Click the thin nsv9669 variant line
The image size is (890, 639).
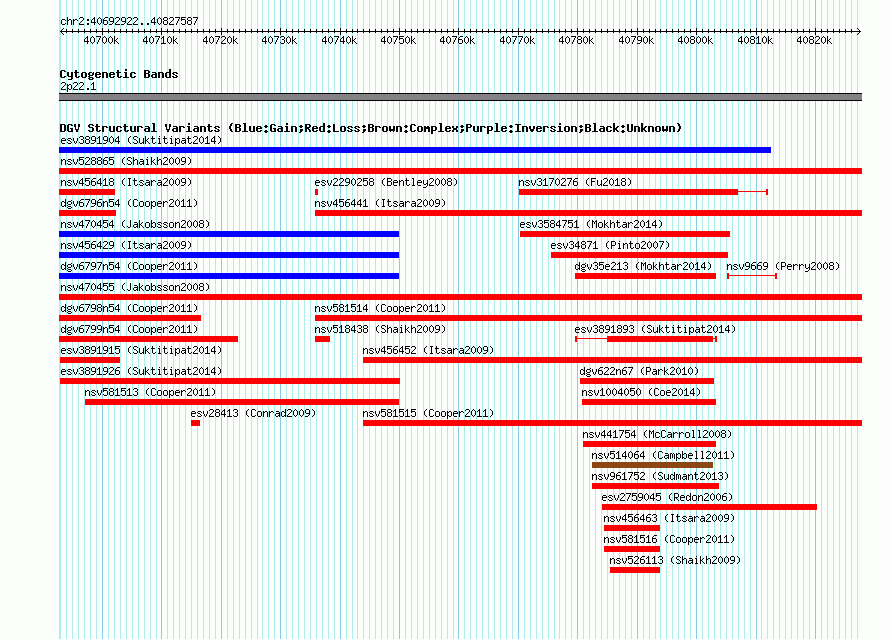coord(752,276)
